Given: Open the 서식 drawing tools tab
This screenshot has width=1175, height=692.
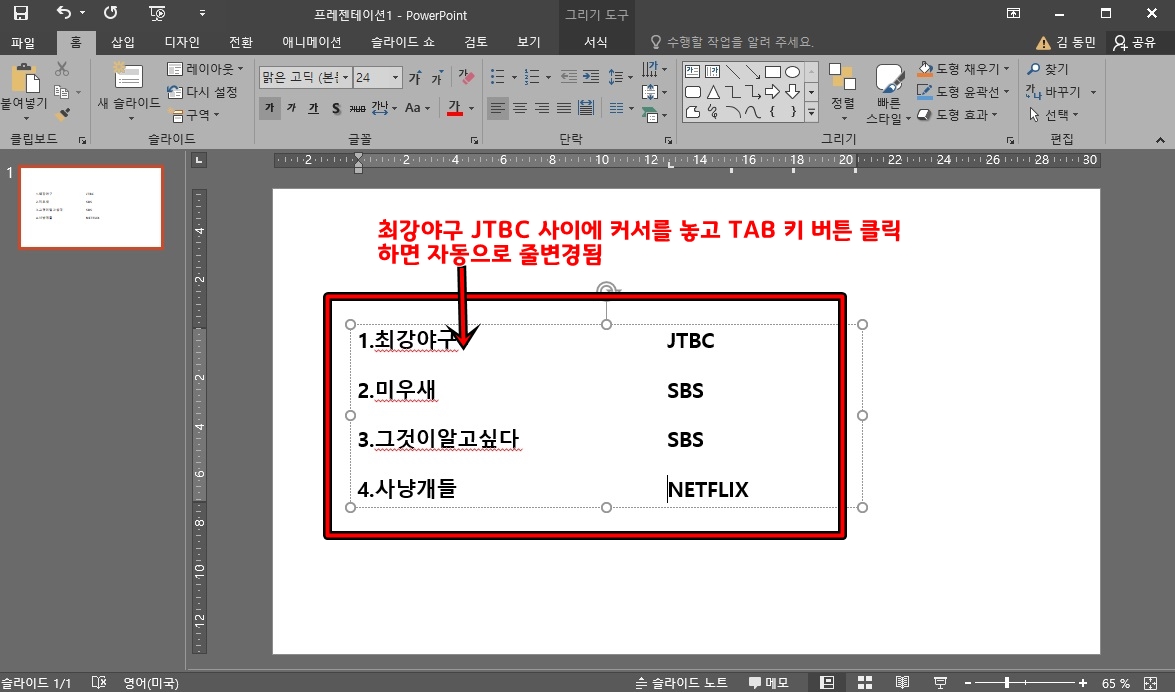Looking at the screenshot, I should coord(596,43).
